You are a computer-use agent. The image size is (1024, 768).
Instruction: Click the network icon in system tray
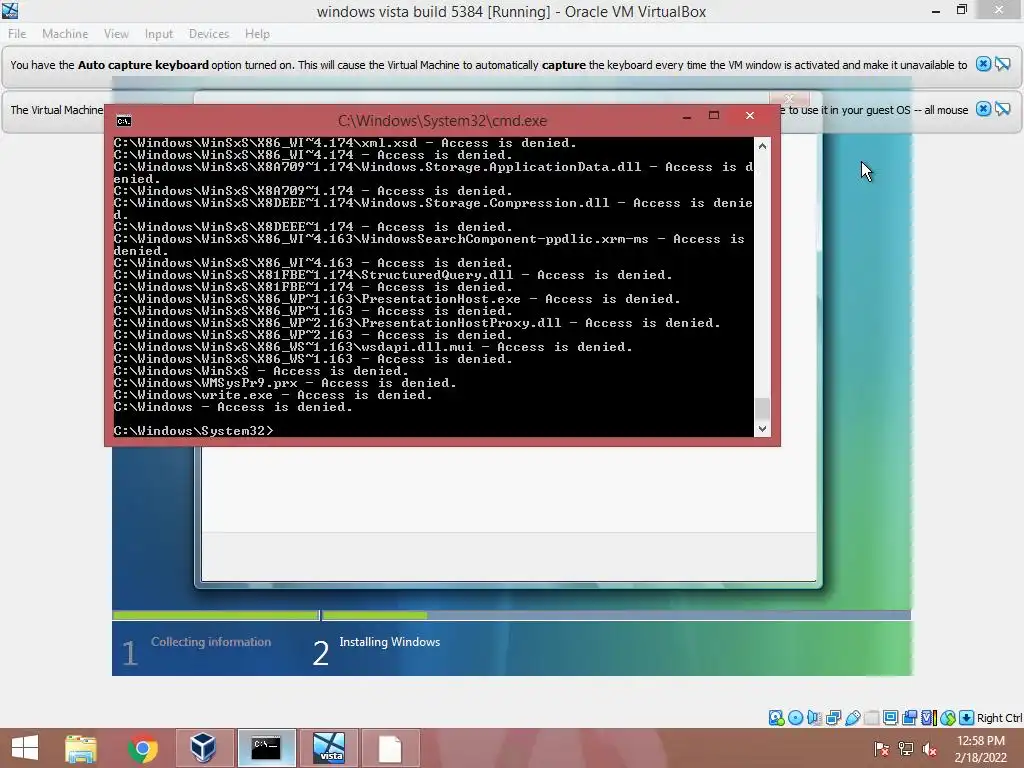tap(906, 749)
